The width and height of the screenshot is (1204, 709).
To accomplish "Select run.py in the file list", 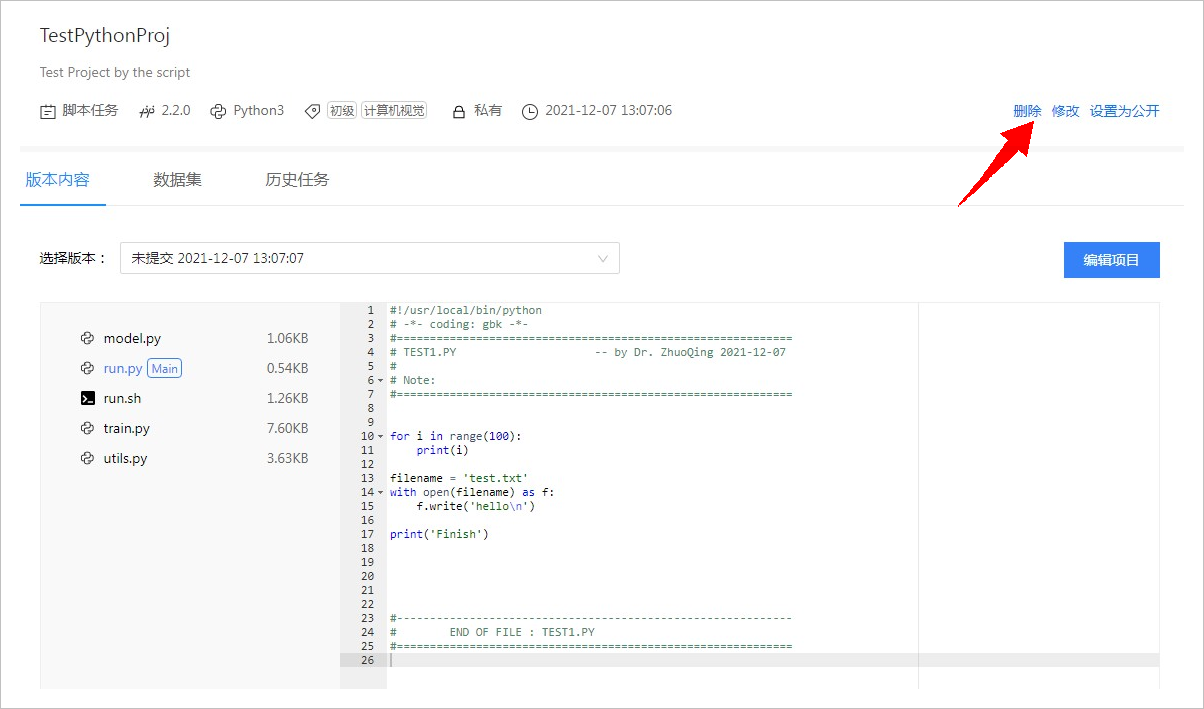I will [x=123, y=369].
